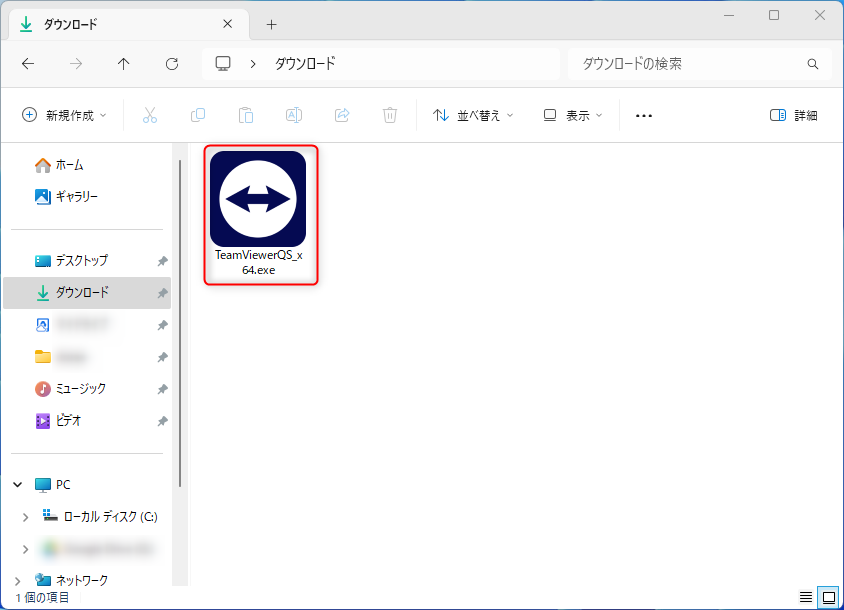The height and width of the screenshot is (610, 844).
Task: Add a new tab with plus button
Action: [271, 24]
